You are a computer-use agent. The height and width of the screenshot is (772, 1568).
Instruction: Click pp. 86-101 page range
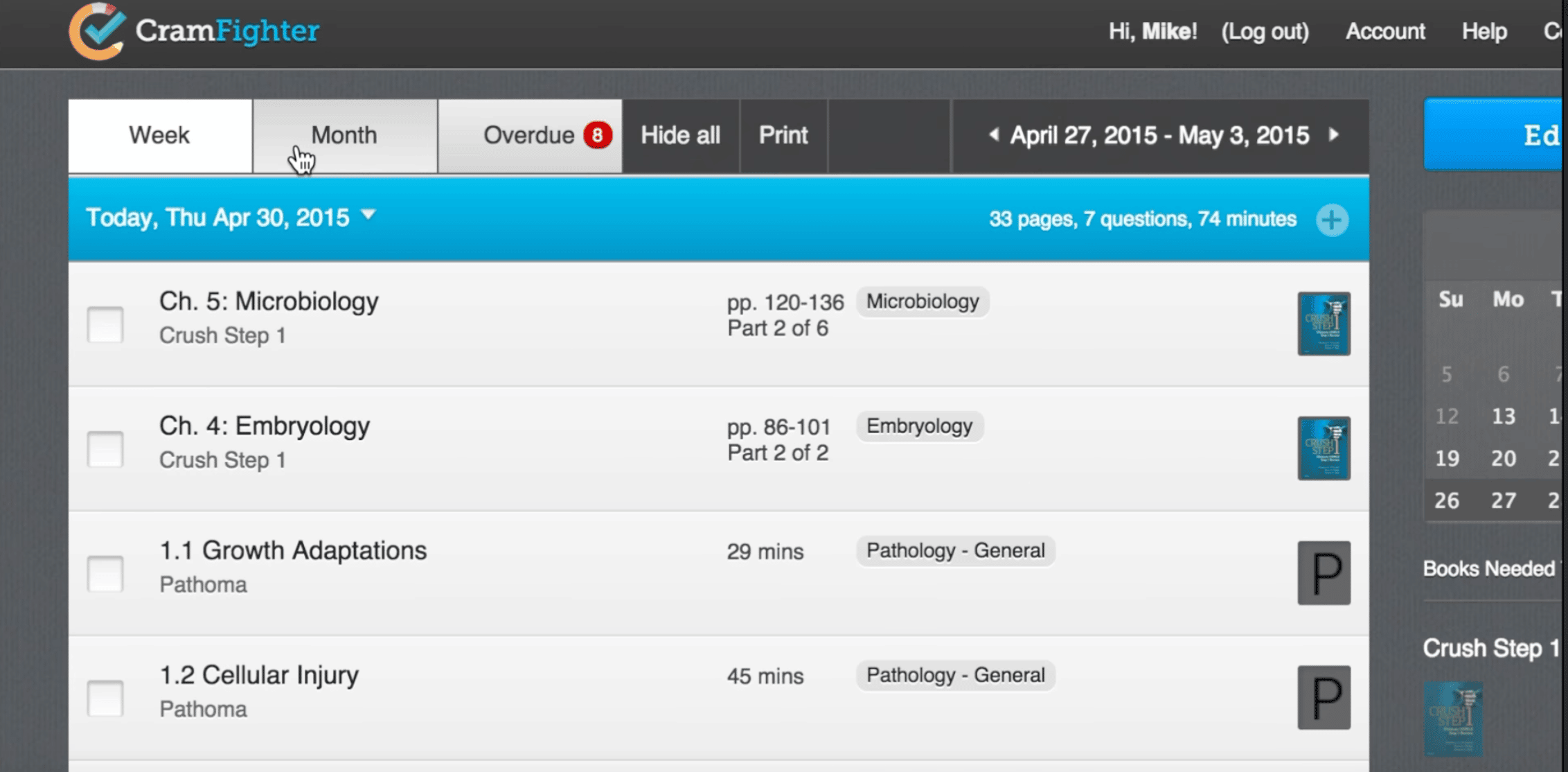coord(778,428)
